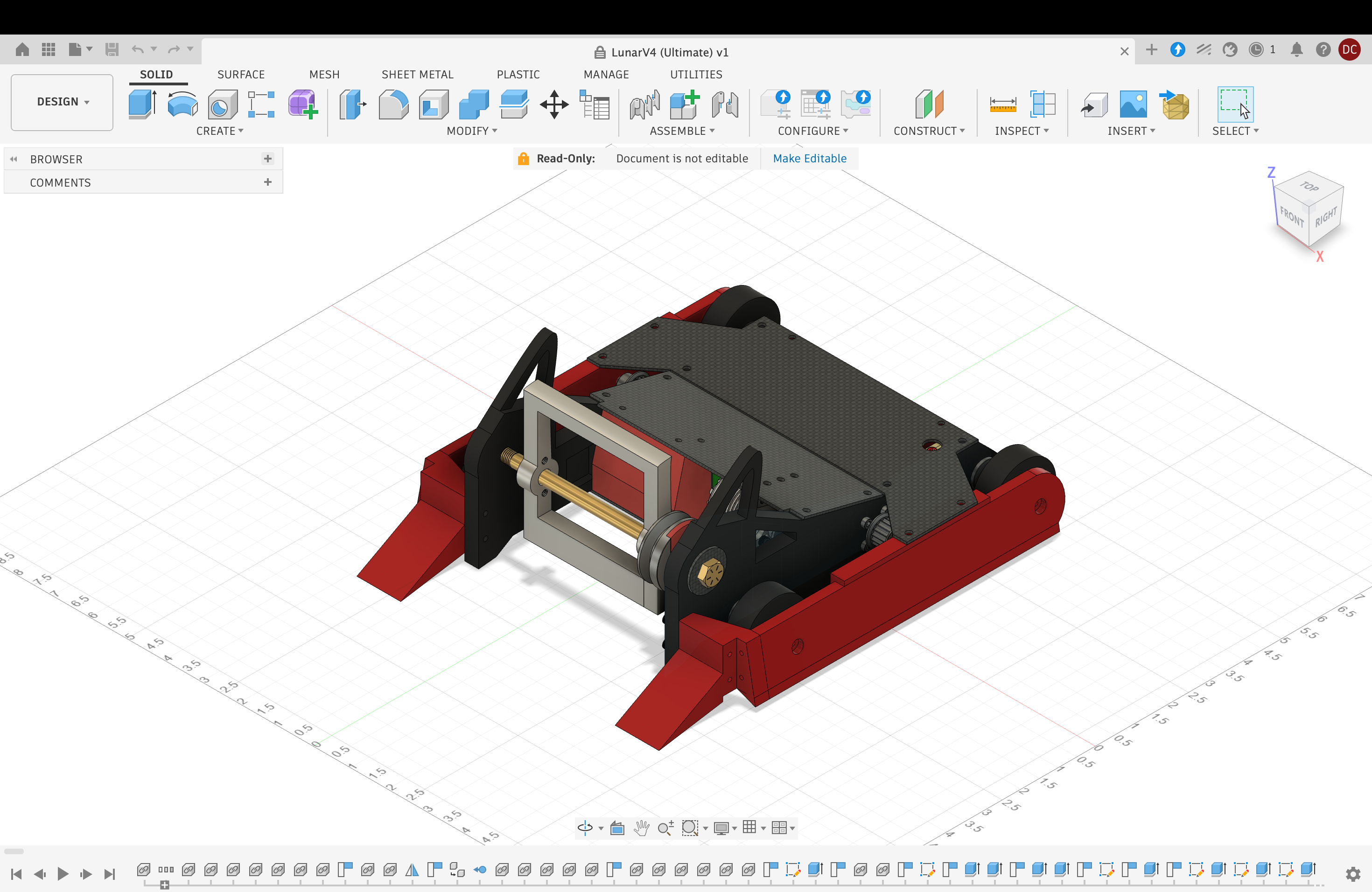This screenshot has height=892, width=1372.
Task: Open the notifications bell
Action: coord(1296,50)
